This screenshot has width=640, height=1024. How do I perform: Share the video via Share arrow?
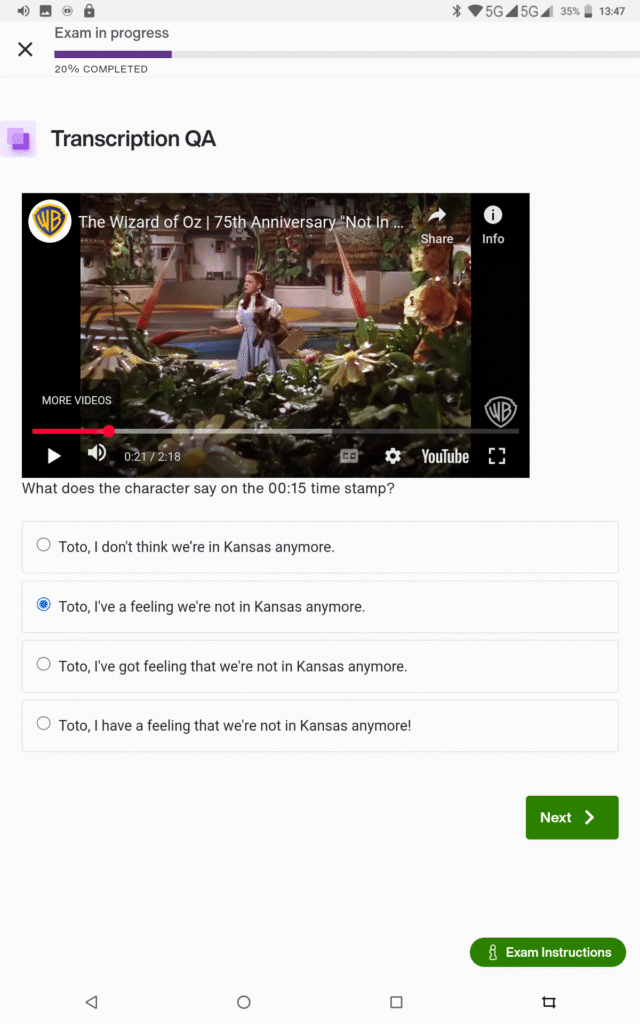coord(437,225)
